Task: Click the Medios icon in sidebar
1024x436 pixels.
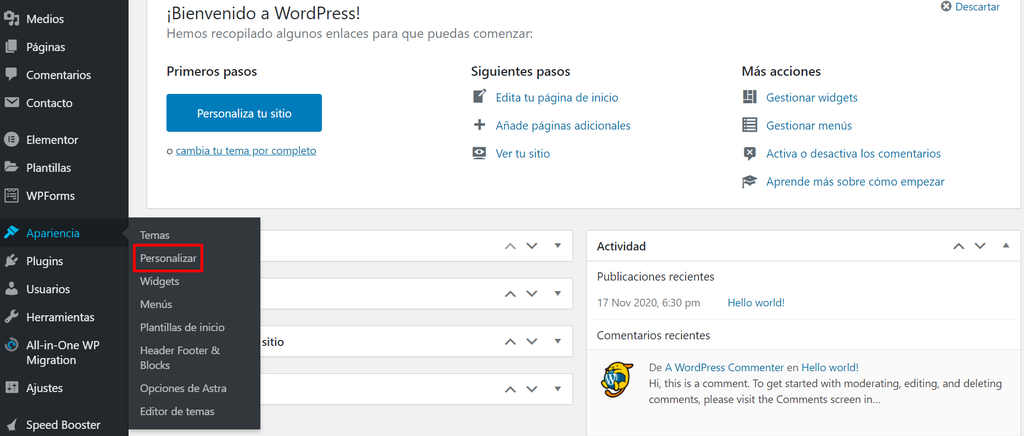Action: point(11,19)
